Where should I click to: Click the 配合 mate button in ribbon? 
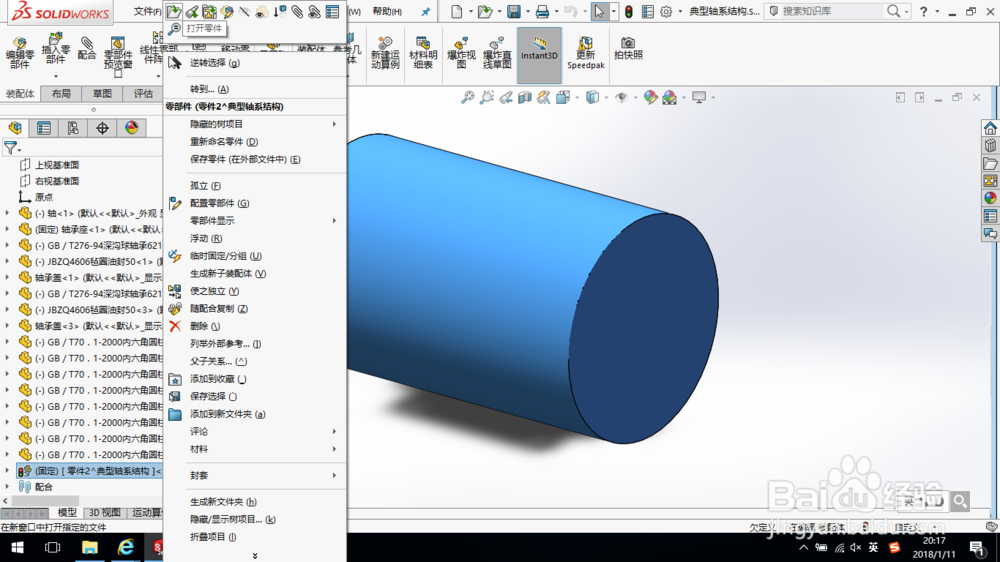[x=87, y=48]
